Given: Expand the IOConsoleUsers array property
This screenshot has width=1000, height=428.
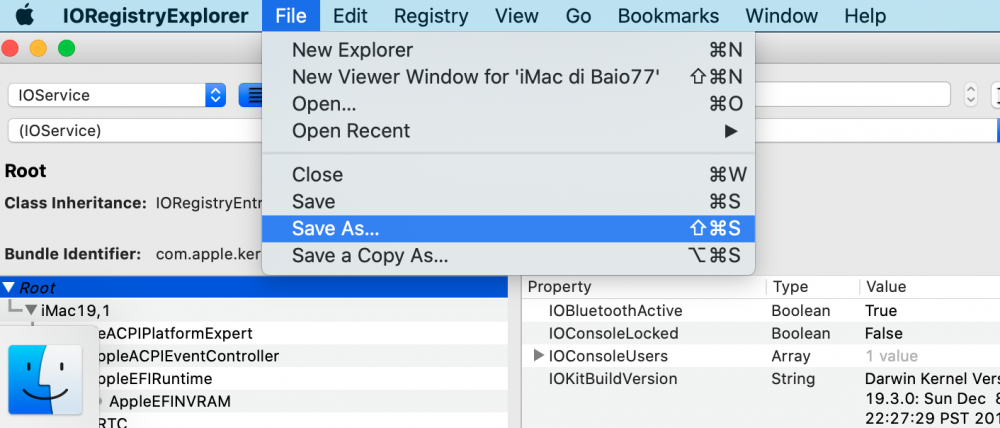Looking at the screenshot, I should [x=539, y=356].
